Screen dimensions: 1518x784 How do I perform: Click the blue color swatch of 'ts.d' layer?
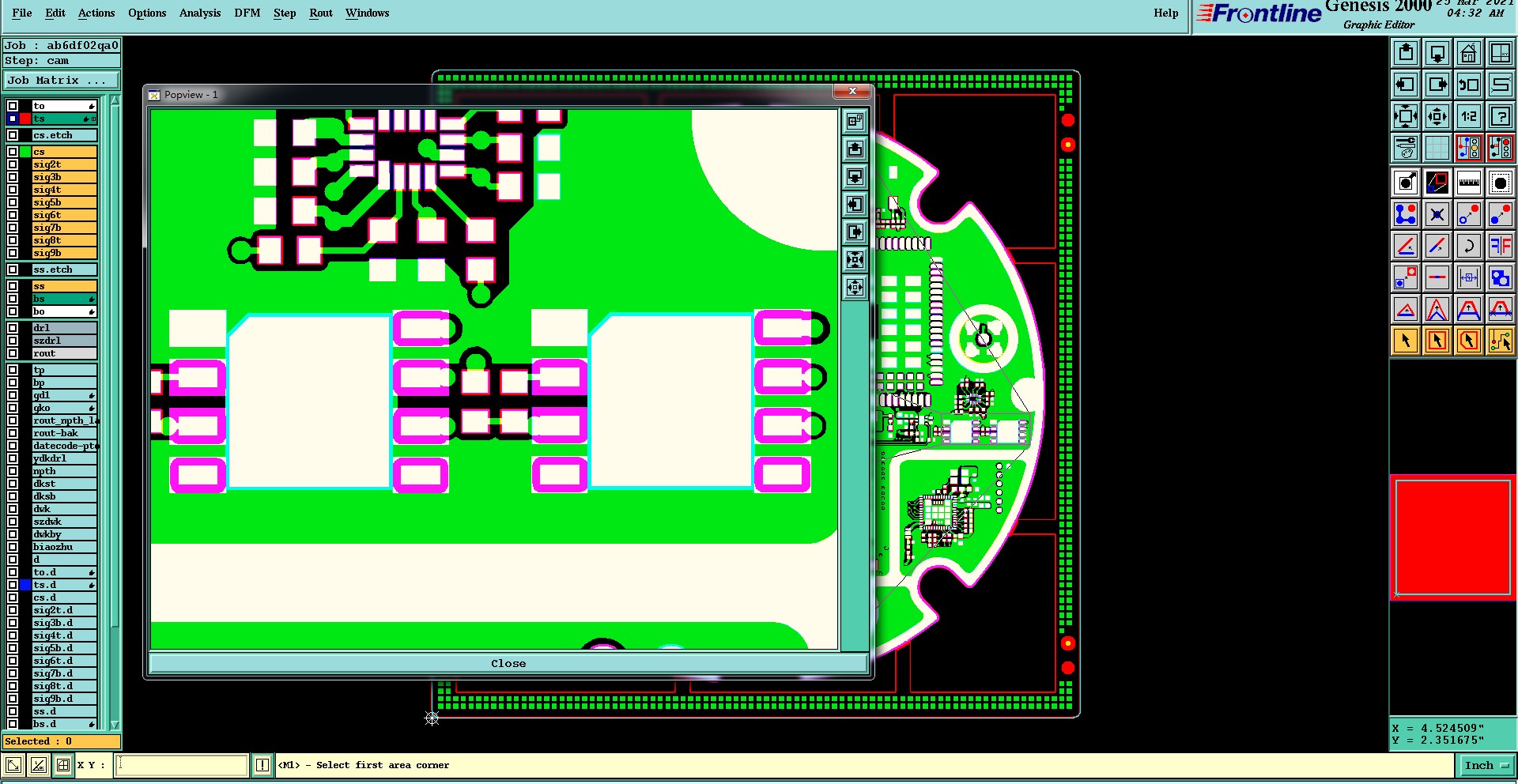(25, 585)
